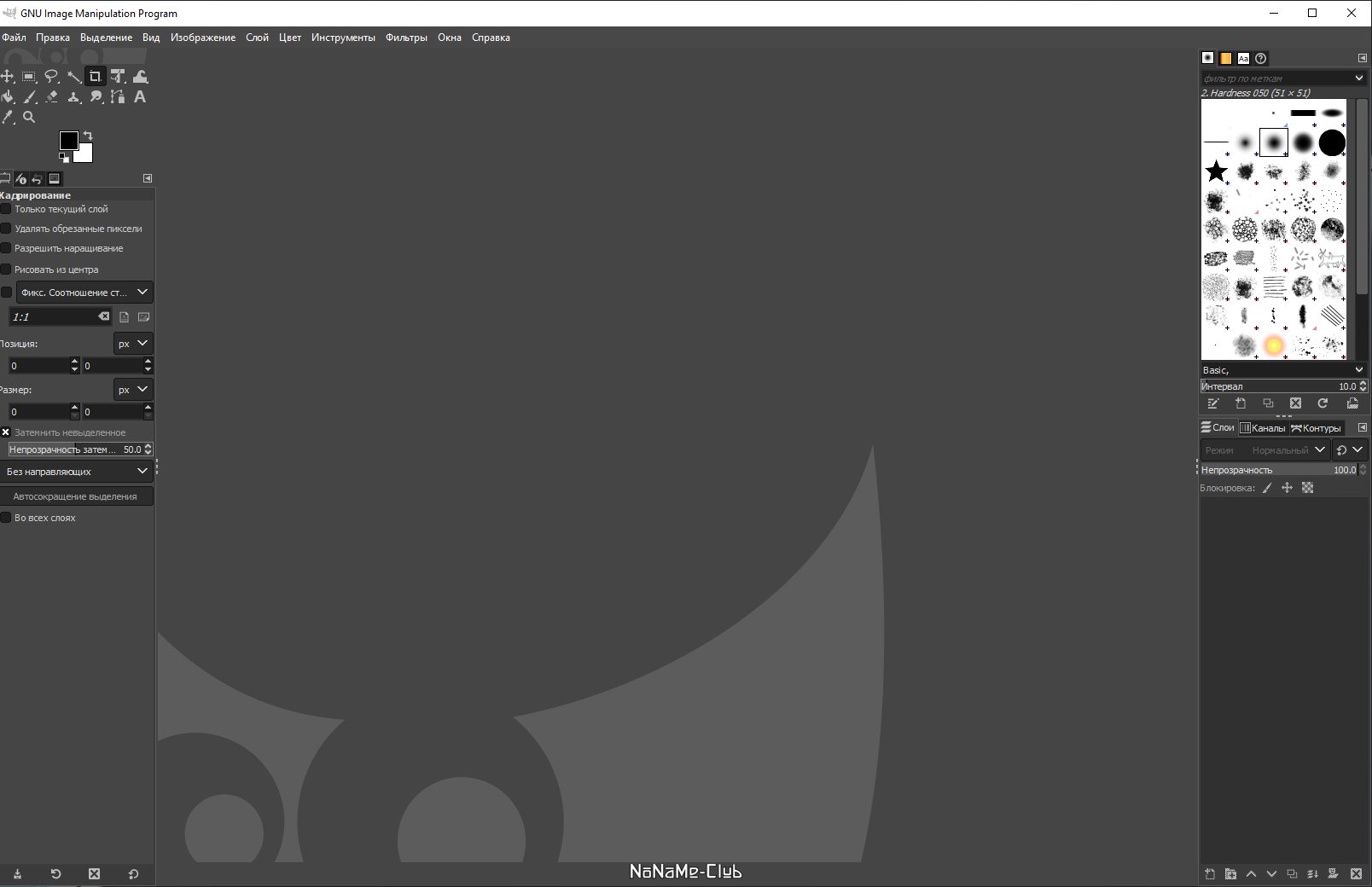Click the refresh brushes icon
1372x887 pixels.
[1323, 403]
